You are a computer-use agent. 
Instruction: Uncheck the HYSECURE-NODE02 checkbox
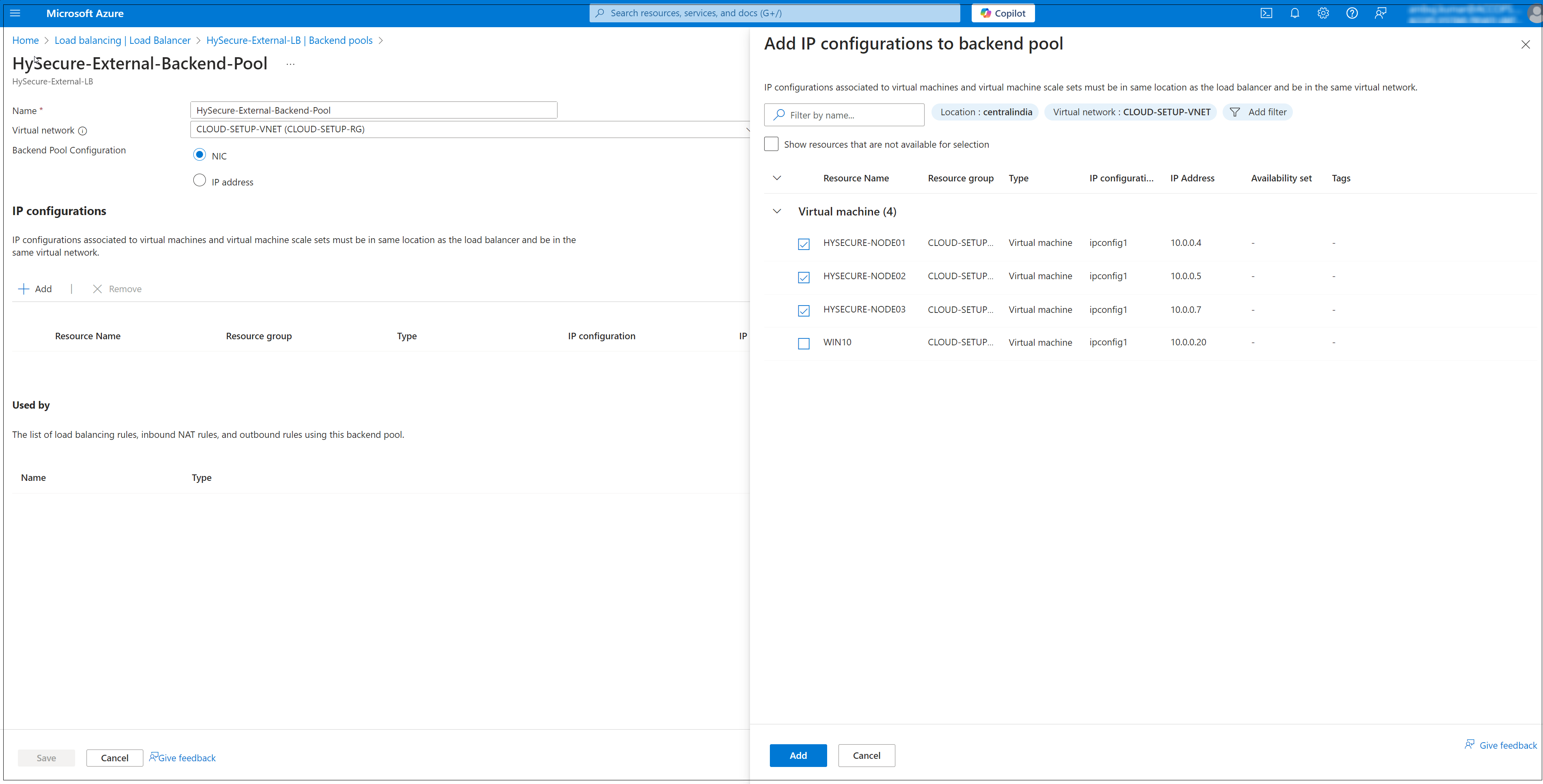804,277
